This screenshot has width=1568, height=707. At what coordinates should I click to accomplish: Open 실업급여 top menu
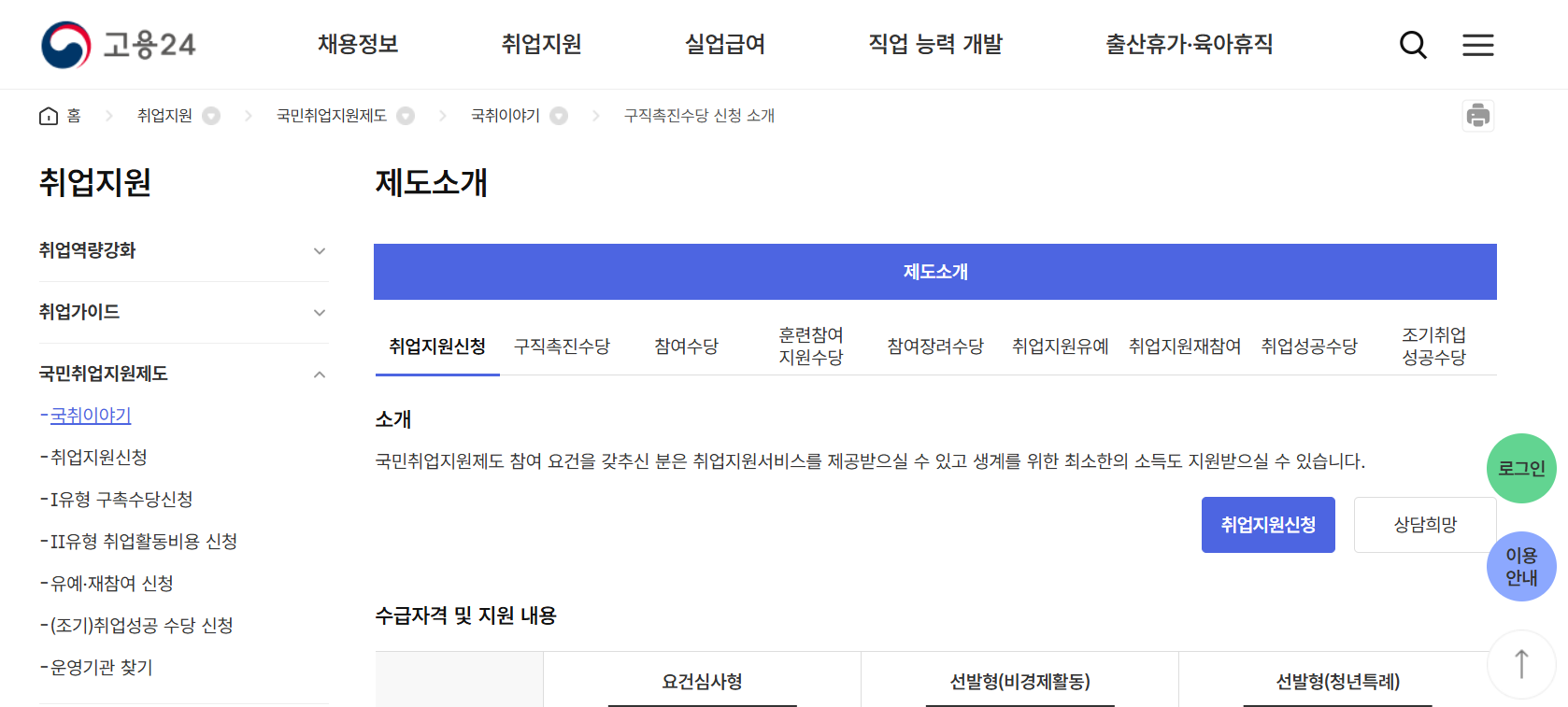725,44
